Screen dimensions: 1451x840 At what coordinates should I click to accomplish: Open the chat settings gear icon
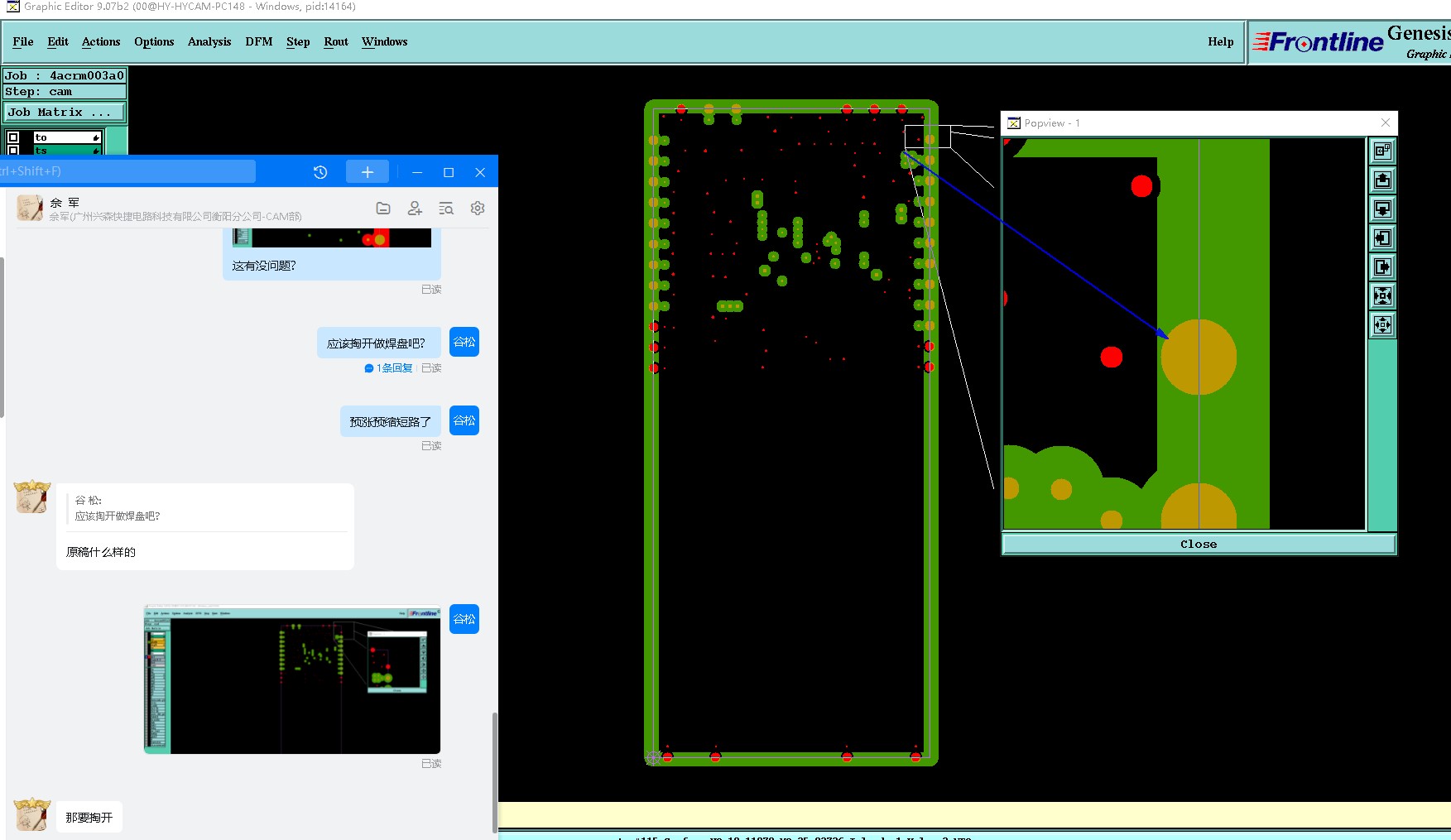[x=478, y=209]
